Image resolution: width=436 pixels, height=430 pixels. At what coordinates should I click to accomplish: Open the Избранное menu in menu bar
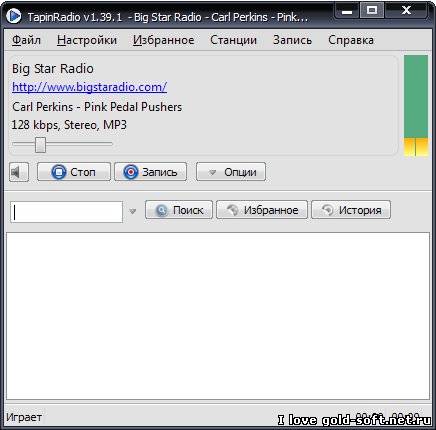tap(163, 40)
